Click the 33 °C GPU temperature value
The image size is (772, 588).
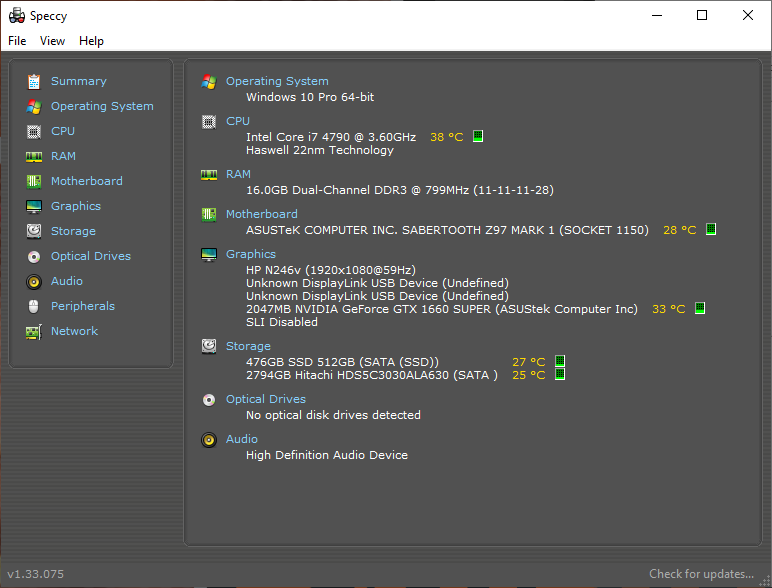pyautogui.click(x=669, y=309)
